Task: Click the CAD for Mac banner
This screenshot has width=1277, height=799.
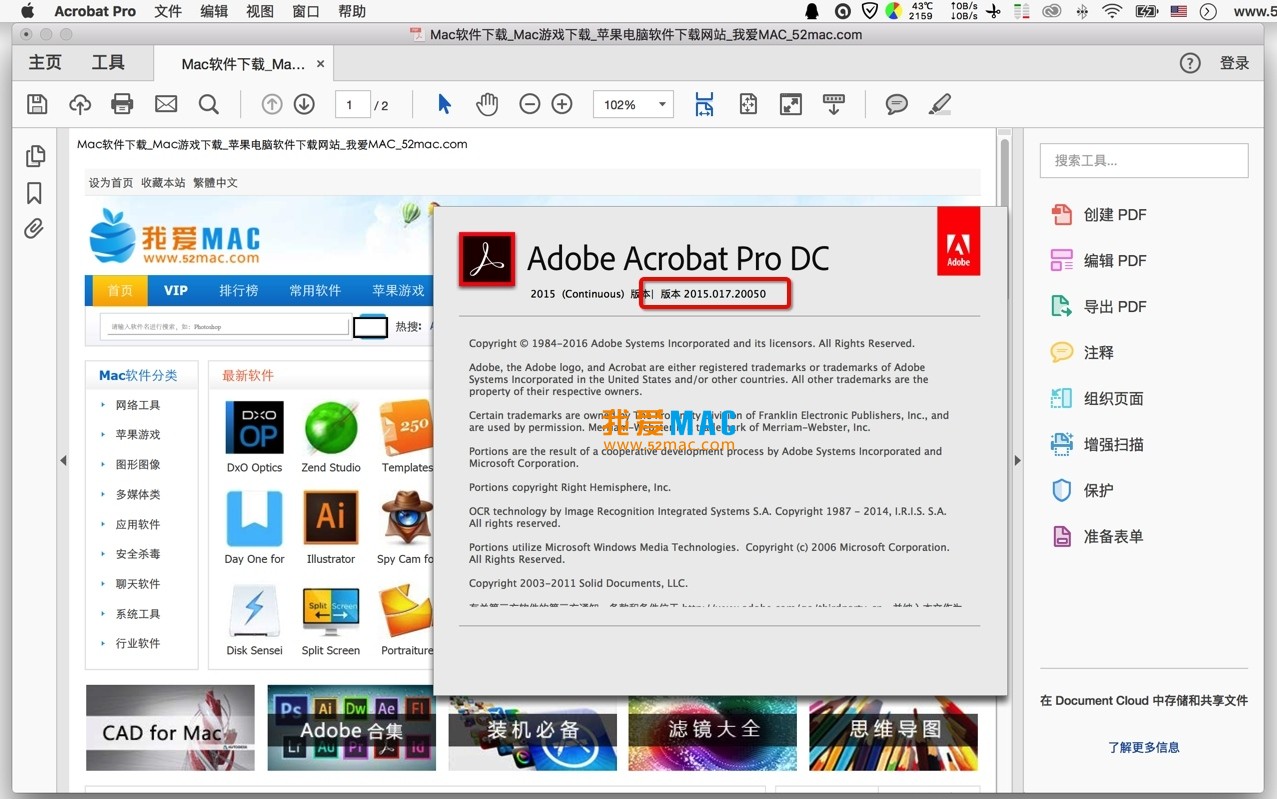Action: click(x=170, y=728)
